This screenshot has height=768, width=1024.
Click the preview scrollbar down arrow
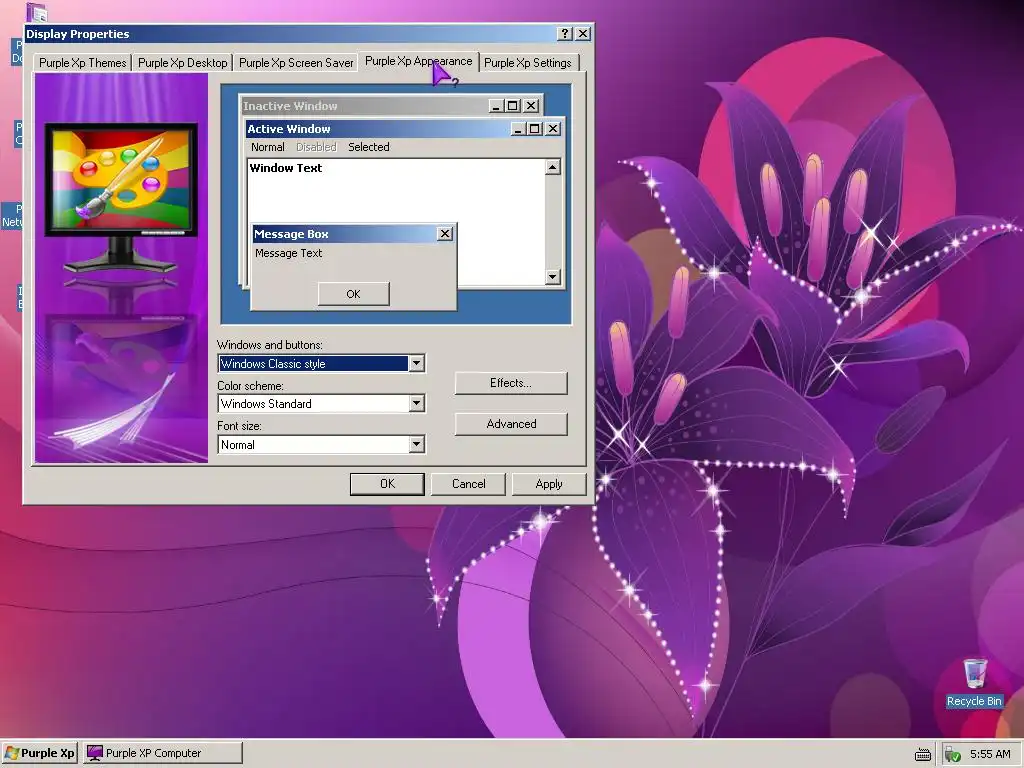point(552,277)
